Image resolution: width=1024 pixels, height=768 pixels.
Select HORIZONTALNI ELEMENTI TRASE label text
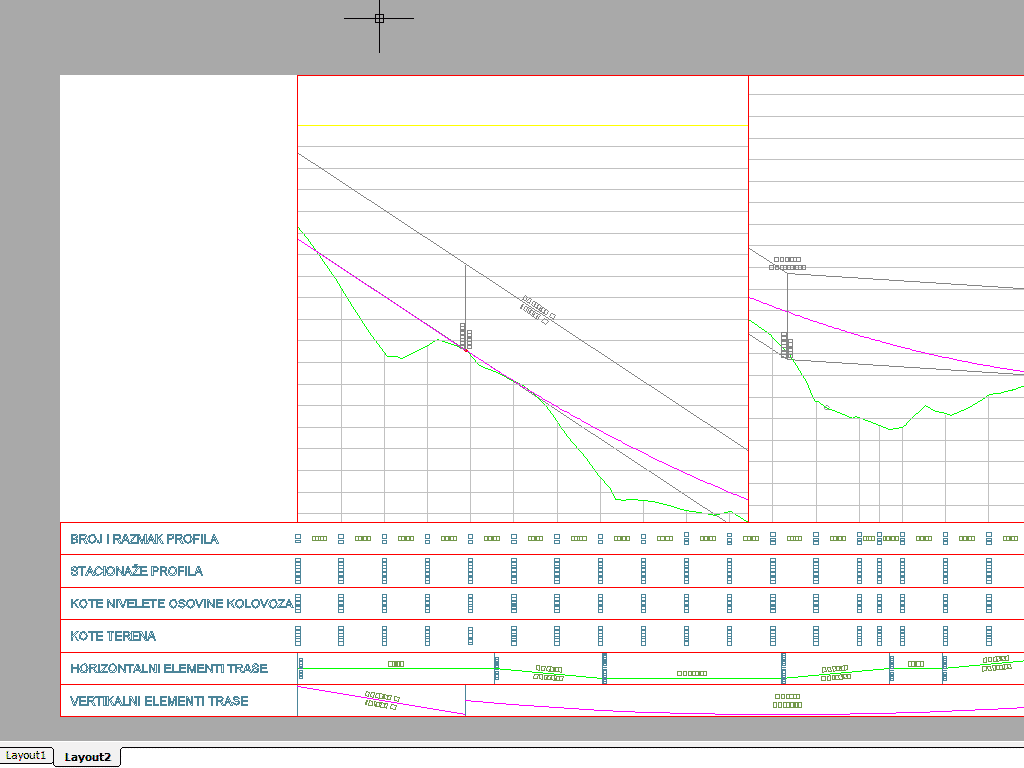[x=168, y=668]
